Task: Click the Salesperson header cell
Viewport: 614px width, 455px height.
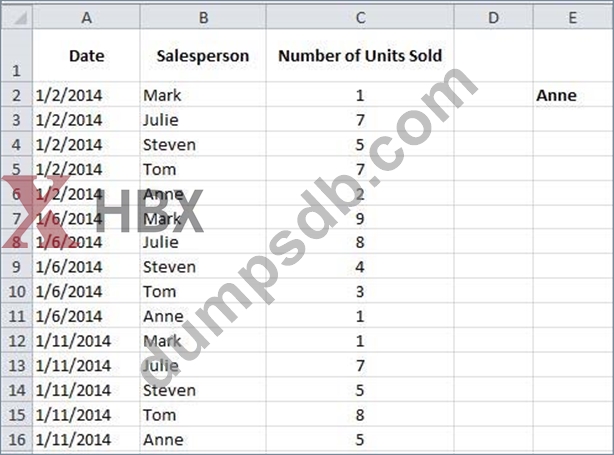Action: click(x=203, y=56)
